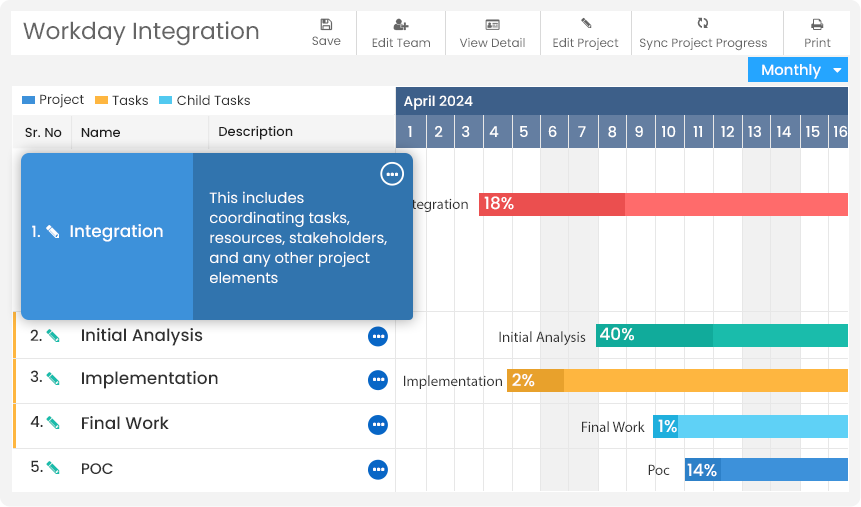Toggle the Child Tasks legend item
Screen dimensions: 861x507
(204, 100)
